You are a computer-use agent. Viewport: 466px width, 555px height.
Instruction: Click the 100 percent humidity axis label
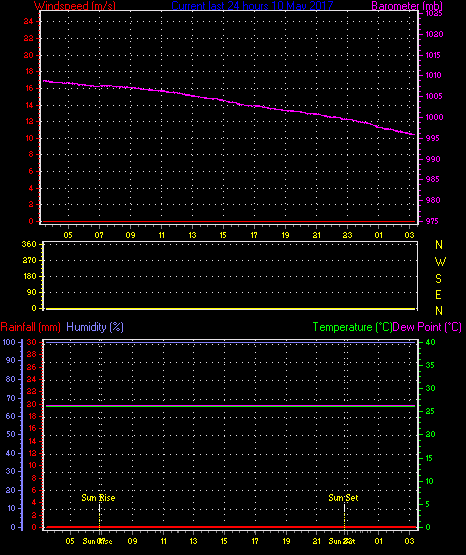[x=9, y=342]
